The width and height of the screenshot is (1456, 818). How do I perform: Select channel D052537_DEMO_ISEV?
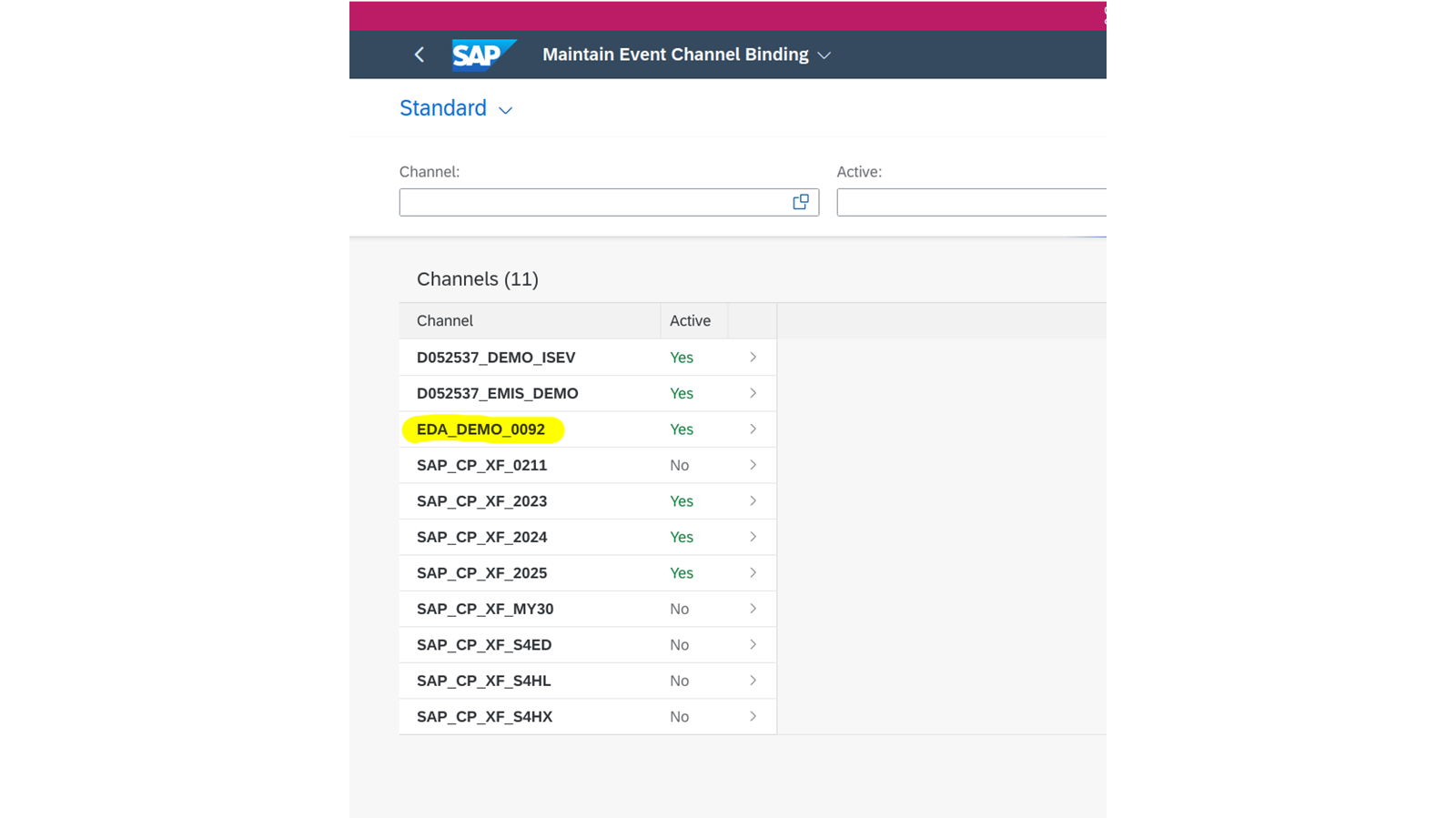click(x=496, y=358)
